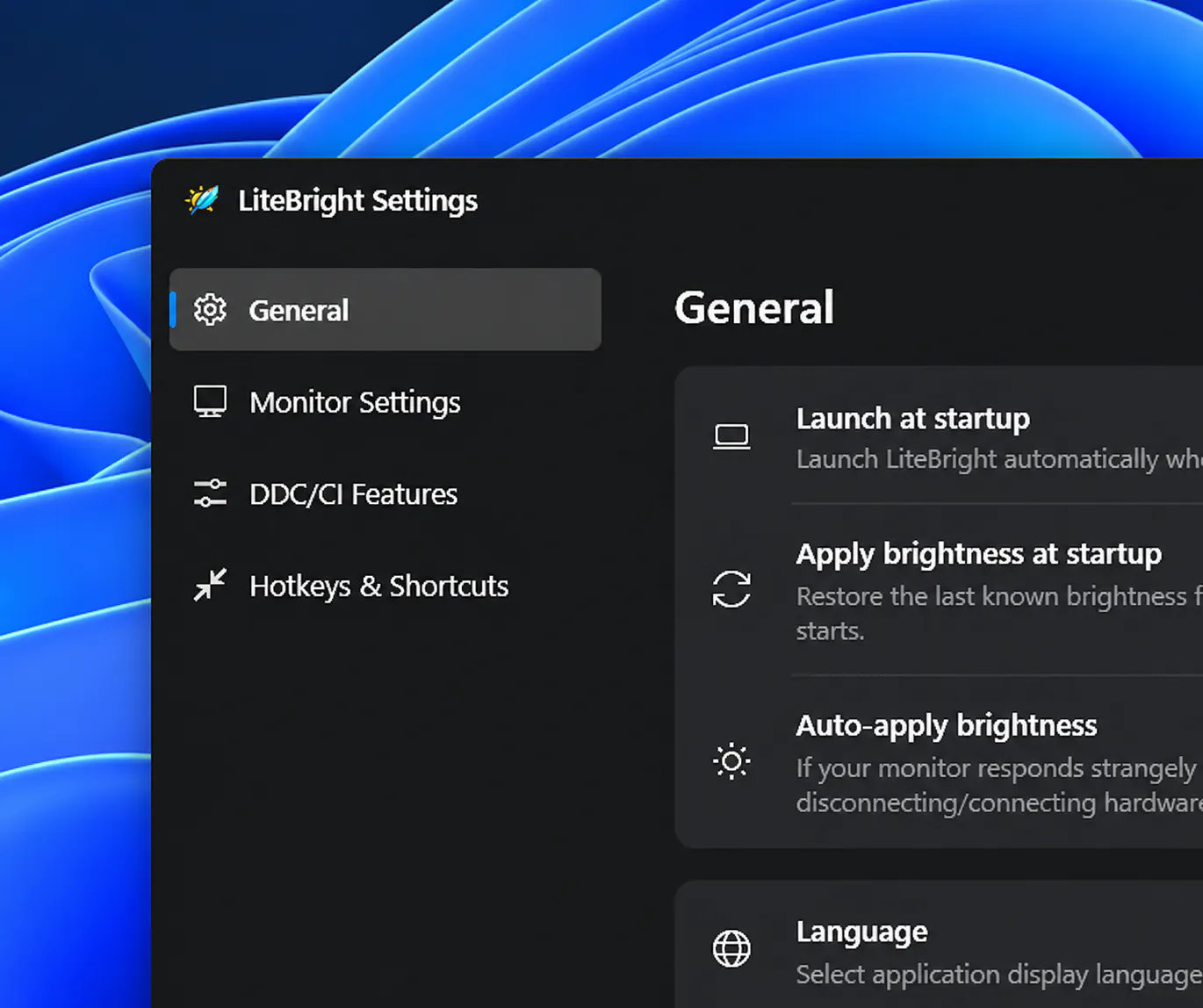Go to the DDC/CI Features label
1203x1008 pixels.
click(353, 494)
